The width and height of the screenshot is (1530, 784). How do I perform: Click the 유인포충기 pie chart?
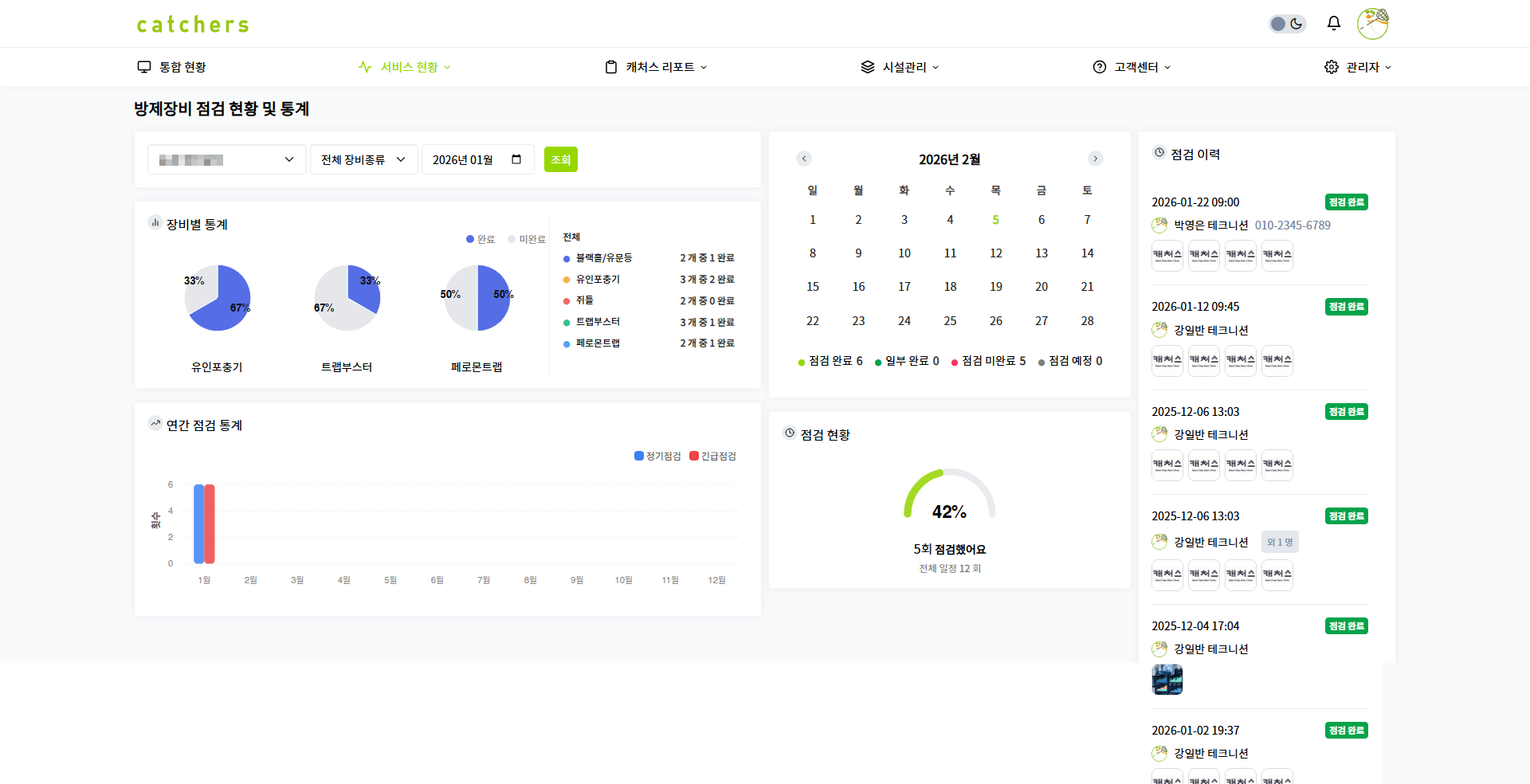pos(218,298)
